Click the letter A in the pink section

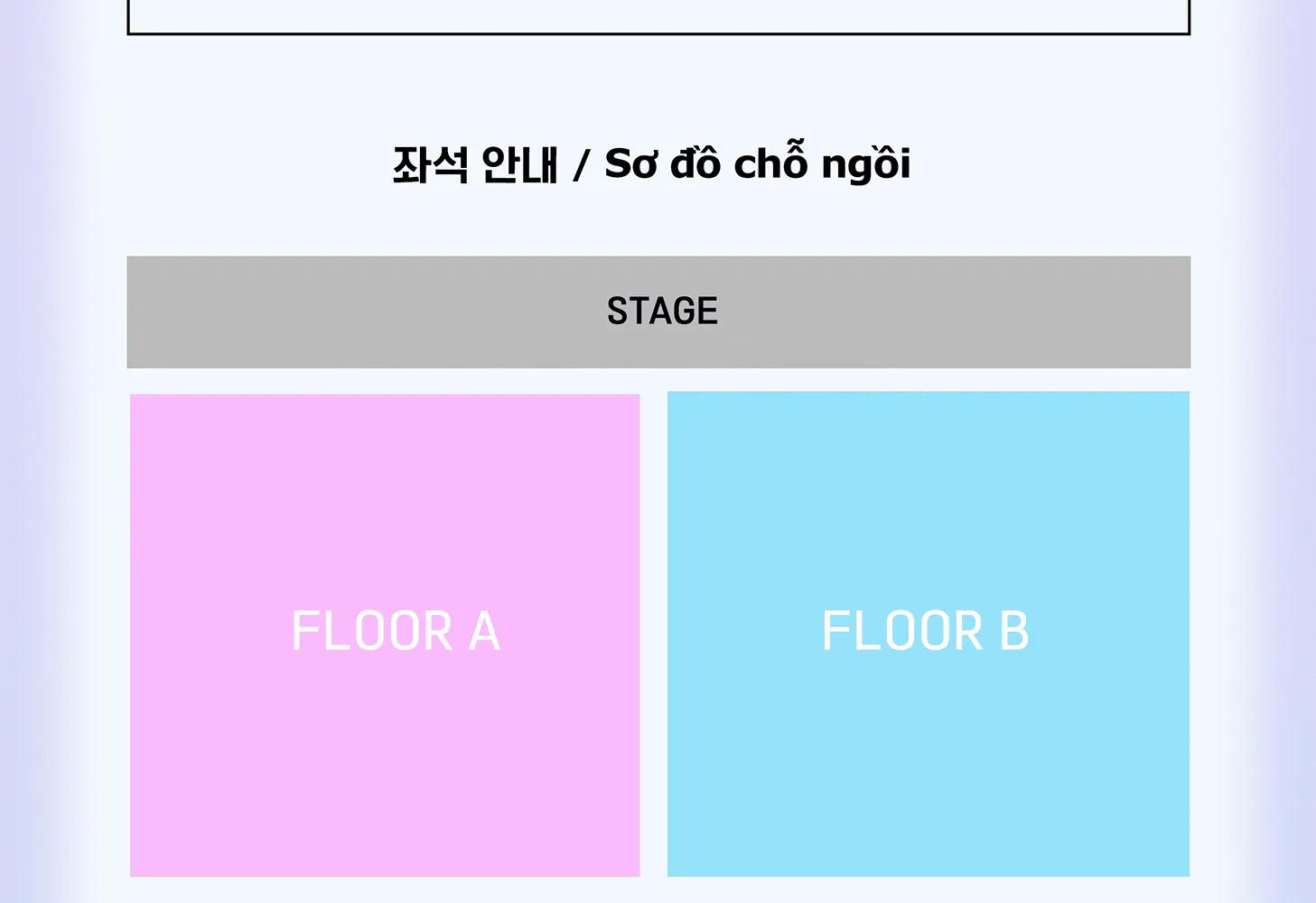click(484, 631)
